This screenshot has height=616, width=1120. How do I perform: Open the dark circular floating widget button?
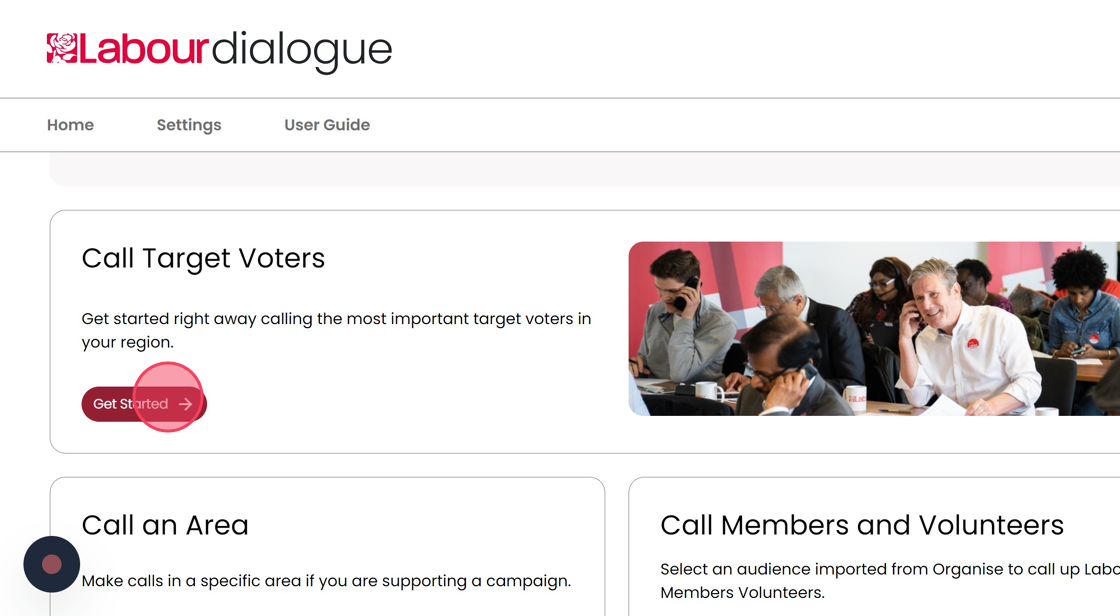click(52, 564)
